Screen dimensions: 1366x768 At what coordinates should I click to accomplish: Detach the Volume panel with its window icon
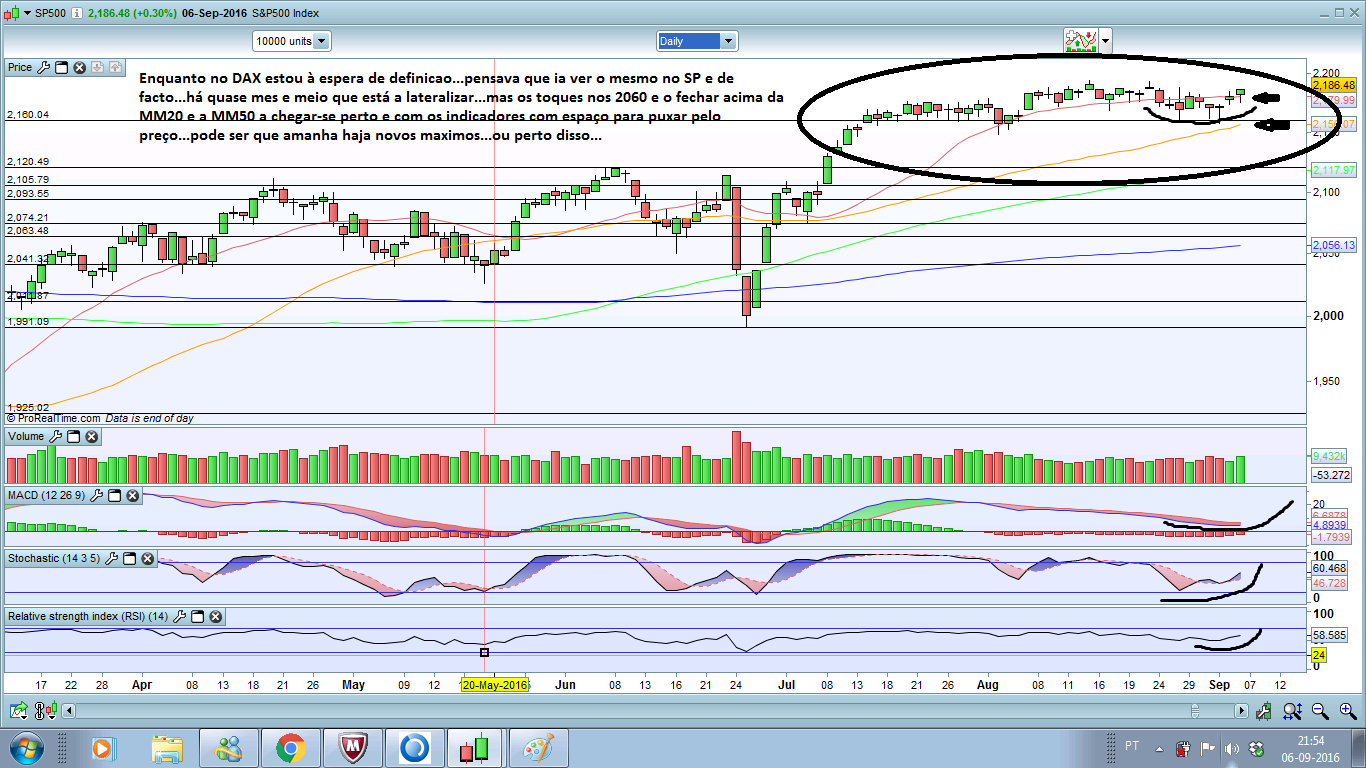coord(73,437)
